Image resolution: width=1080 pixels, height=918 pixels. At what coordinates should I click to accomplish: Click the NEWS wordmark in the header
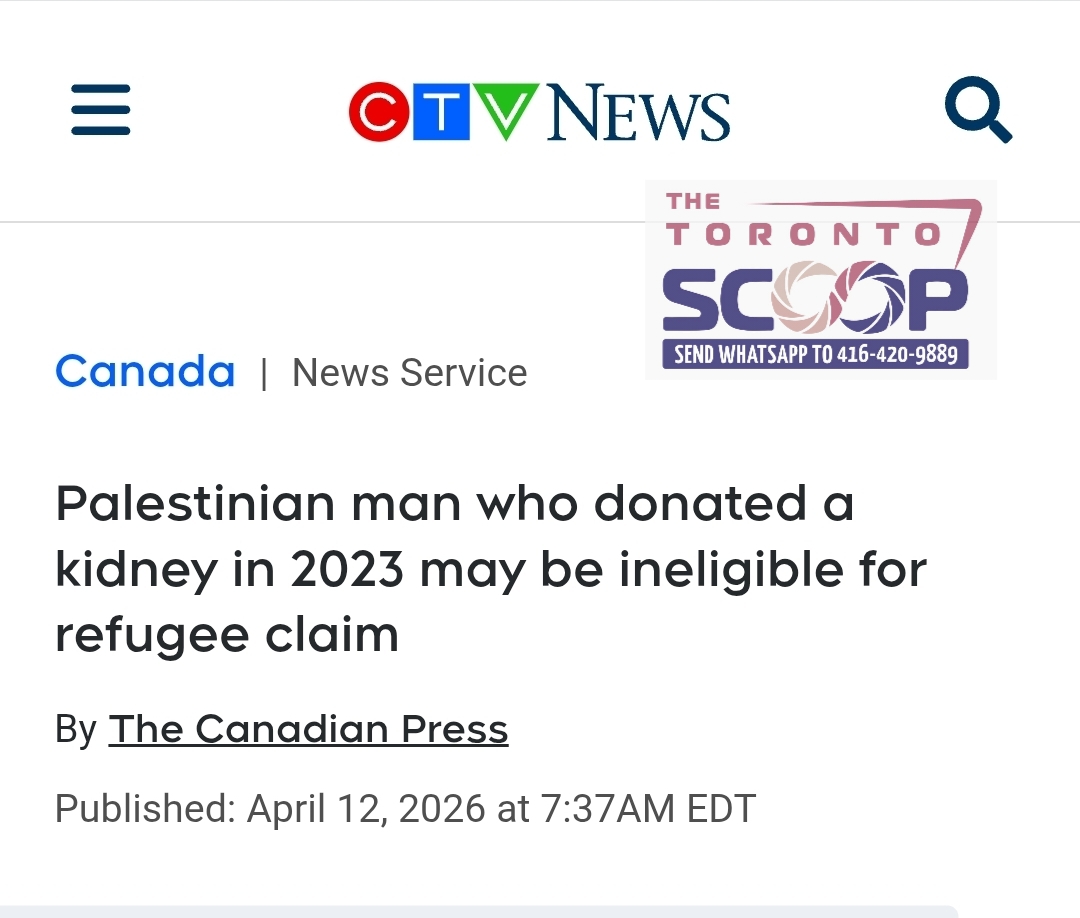638,112
